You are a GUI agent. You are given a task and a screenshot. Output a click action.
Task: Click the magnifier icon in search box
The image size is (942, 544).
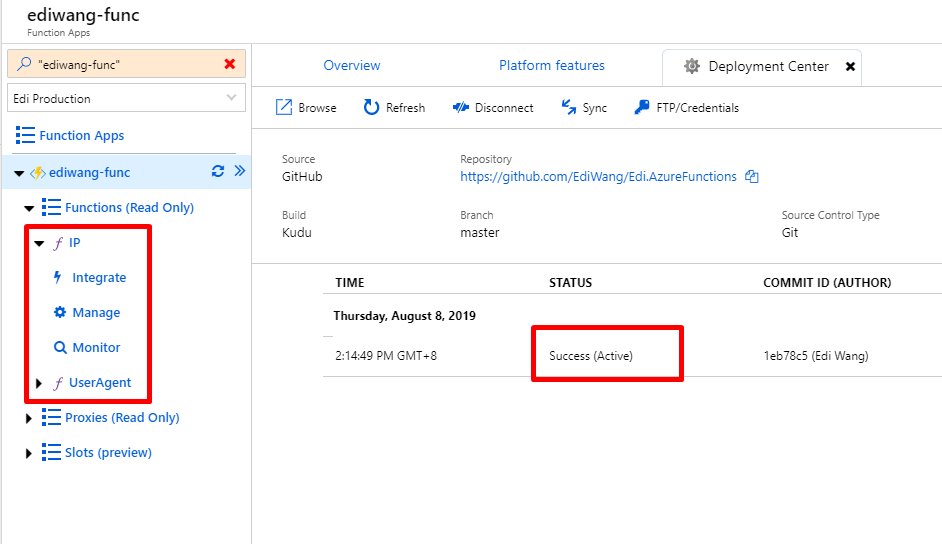click(23, 64)
